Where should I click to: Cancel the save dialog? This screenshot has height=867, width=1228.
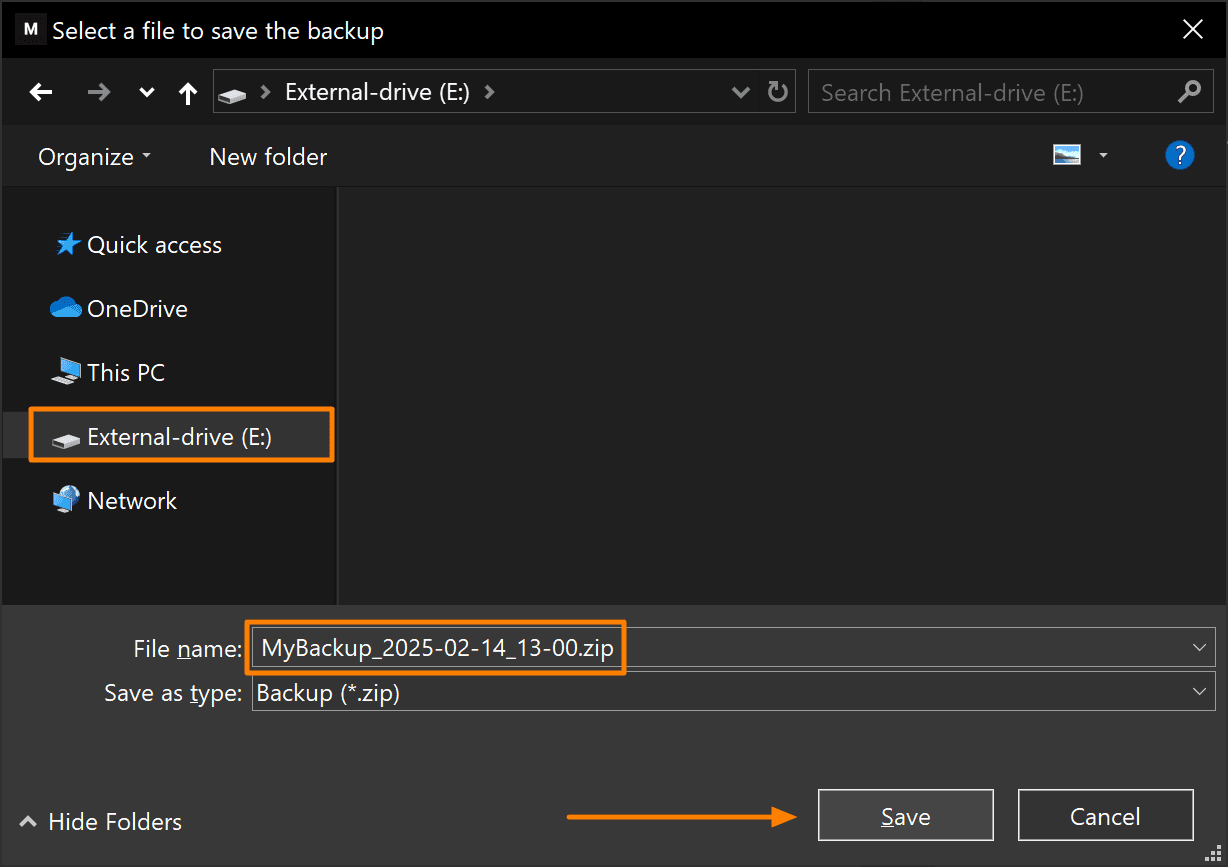coord(1105,815)
